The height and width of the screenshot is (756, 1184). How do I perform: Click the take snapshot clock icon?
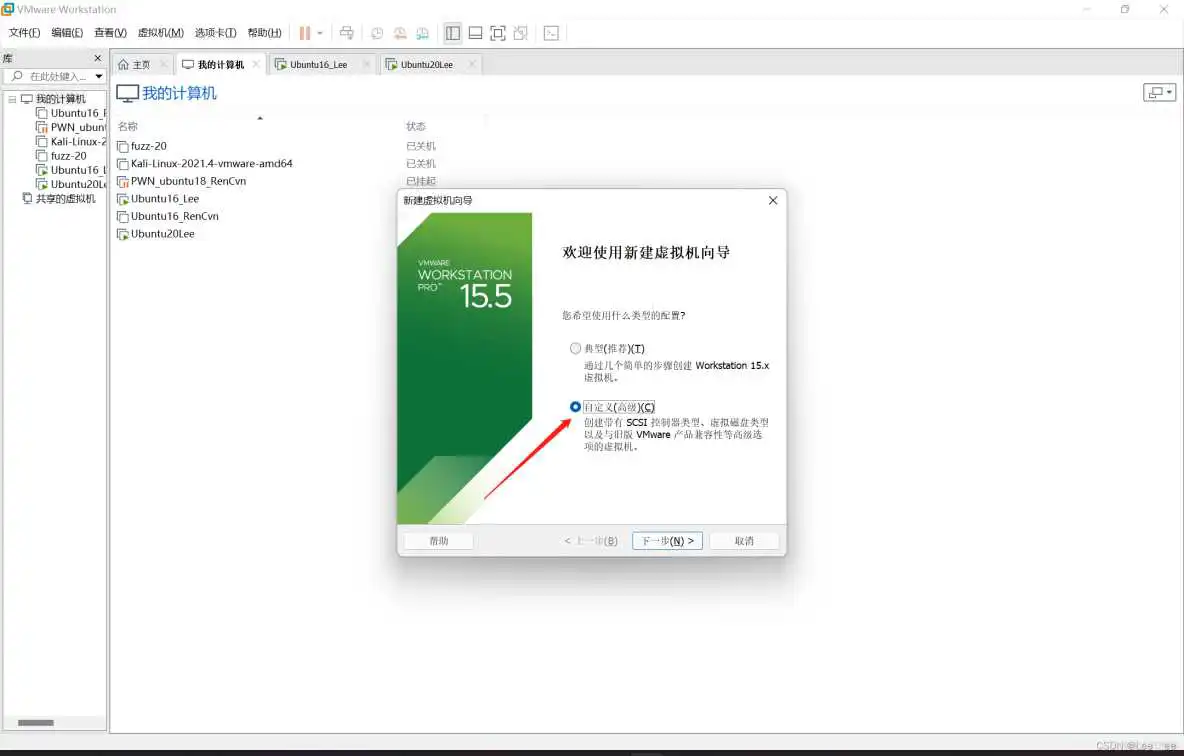click(377, 33)
